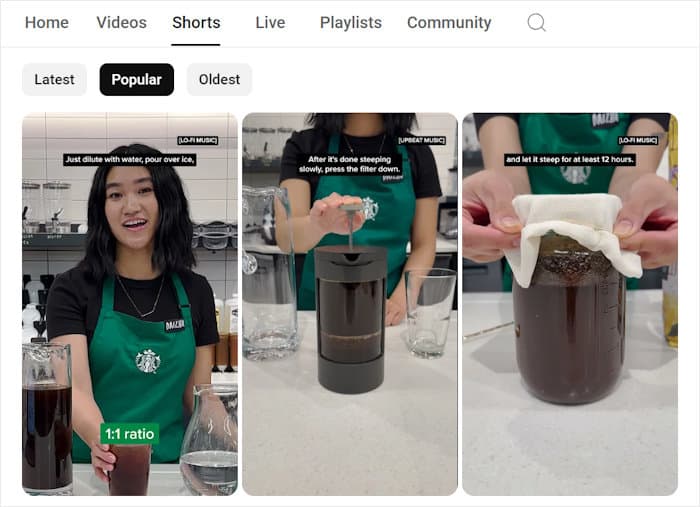Open the 'steep for at least 12 hours' short

(570, 304)
